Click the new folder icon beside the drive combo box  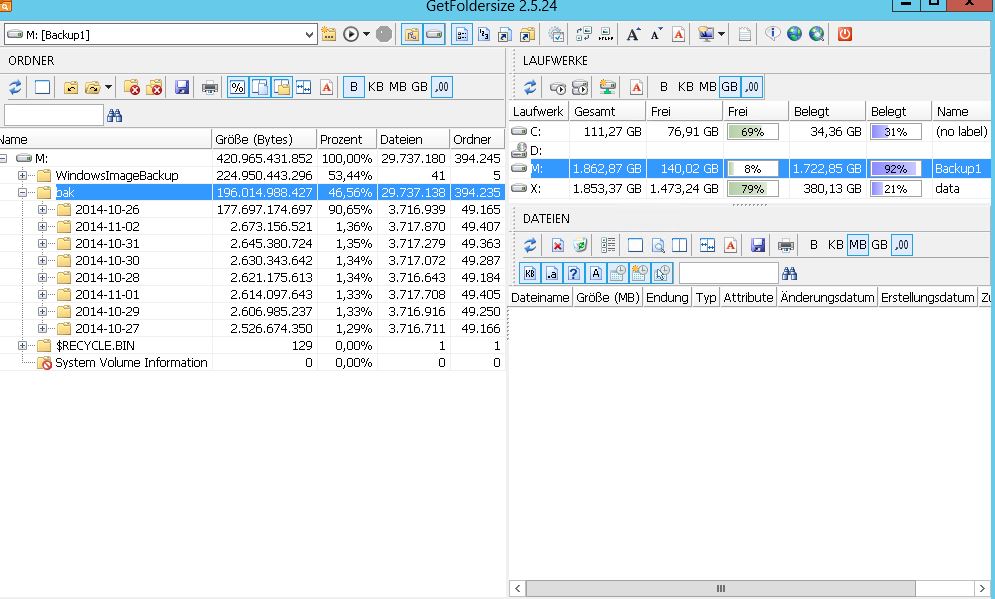click(x=329, y=34)
